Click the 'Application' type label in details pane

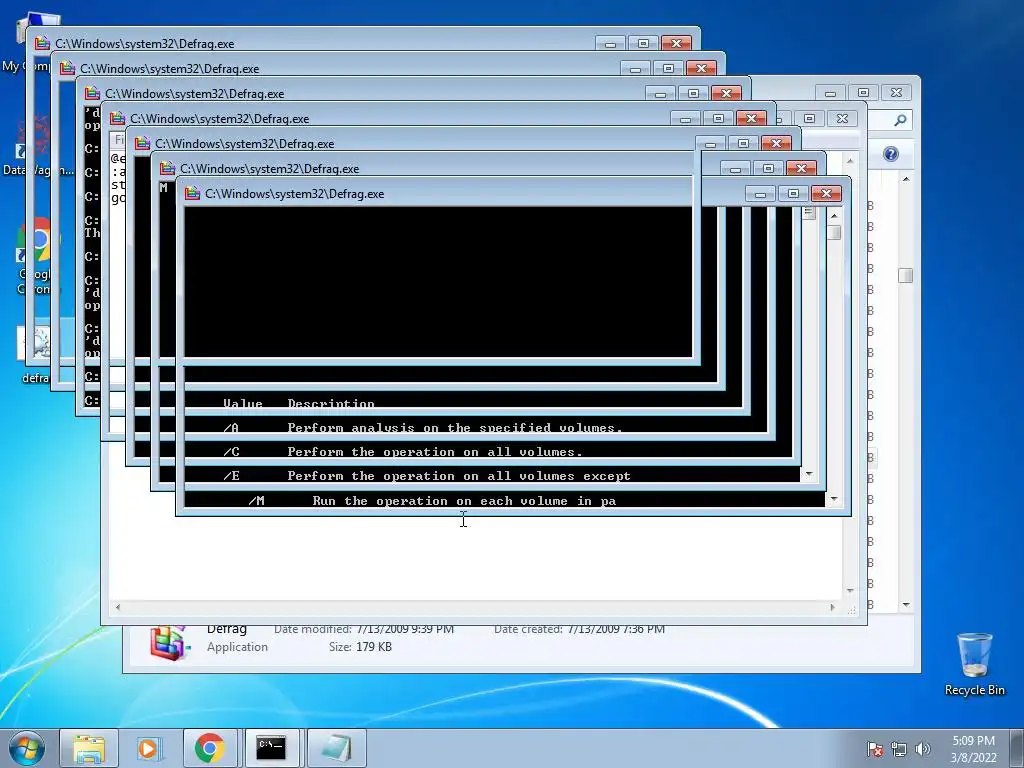tap(237, 647)
